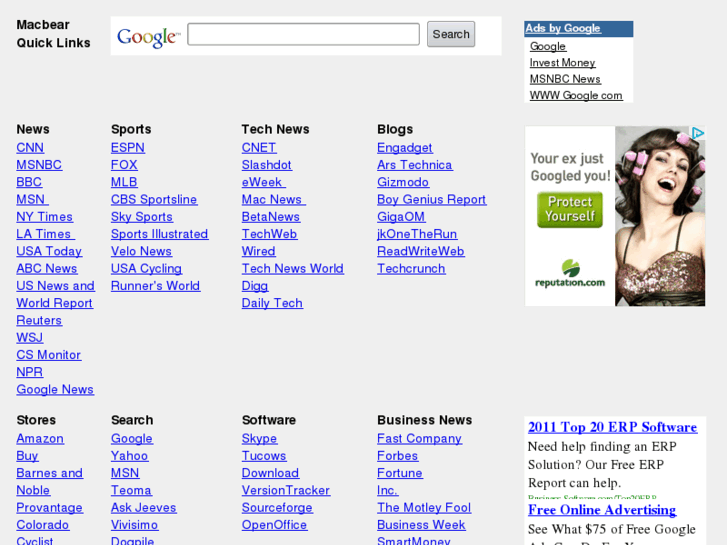Open the Ars Technica link
This screenshot has width=727, height=545.
click(415, 165)
